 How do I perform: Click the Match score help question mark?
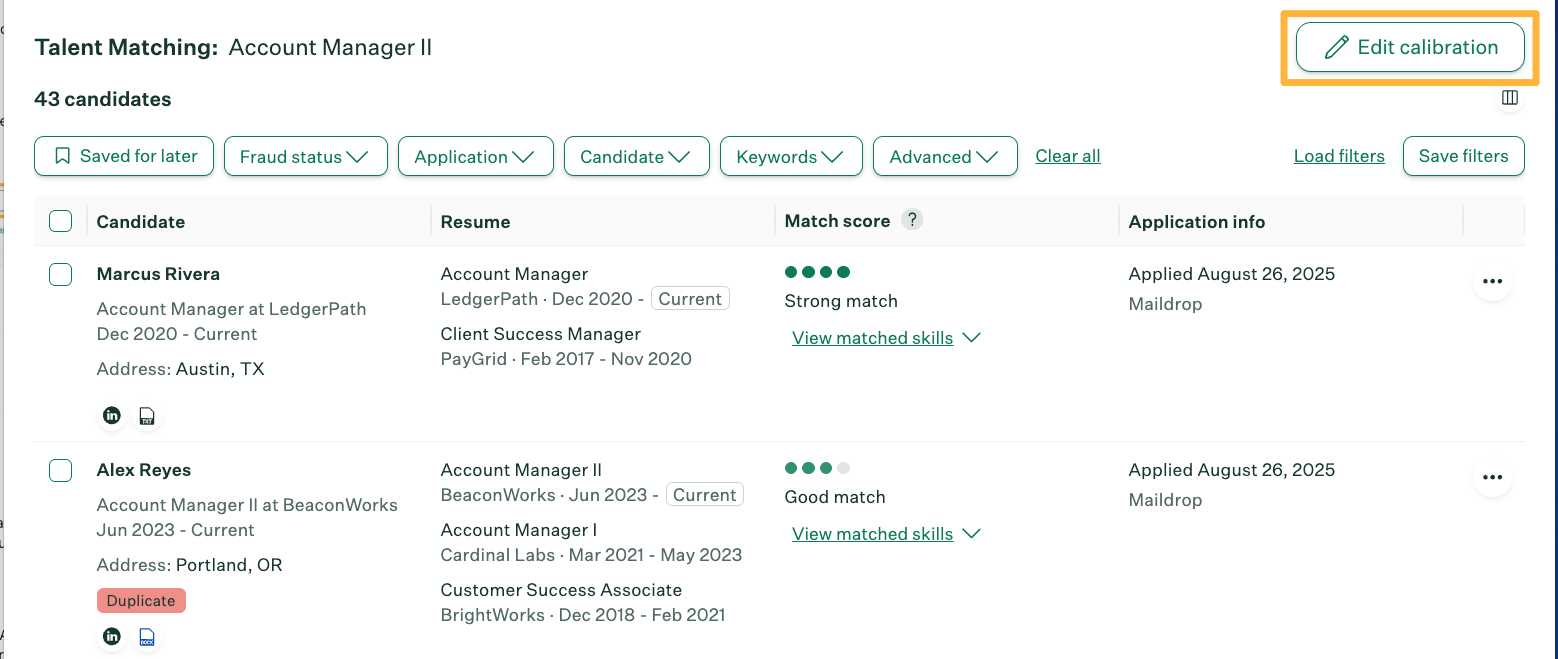pos(911,220)
